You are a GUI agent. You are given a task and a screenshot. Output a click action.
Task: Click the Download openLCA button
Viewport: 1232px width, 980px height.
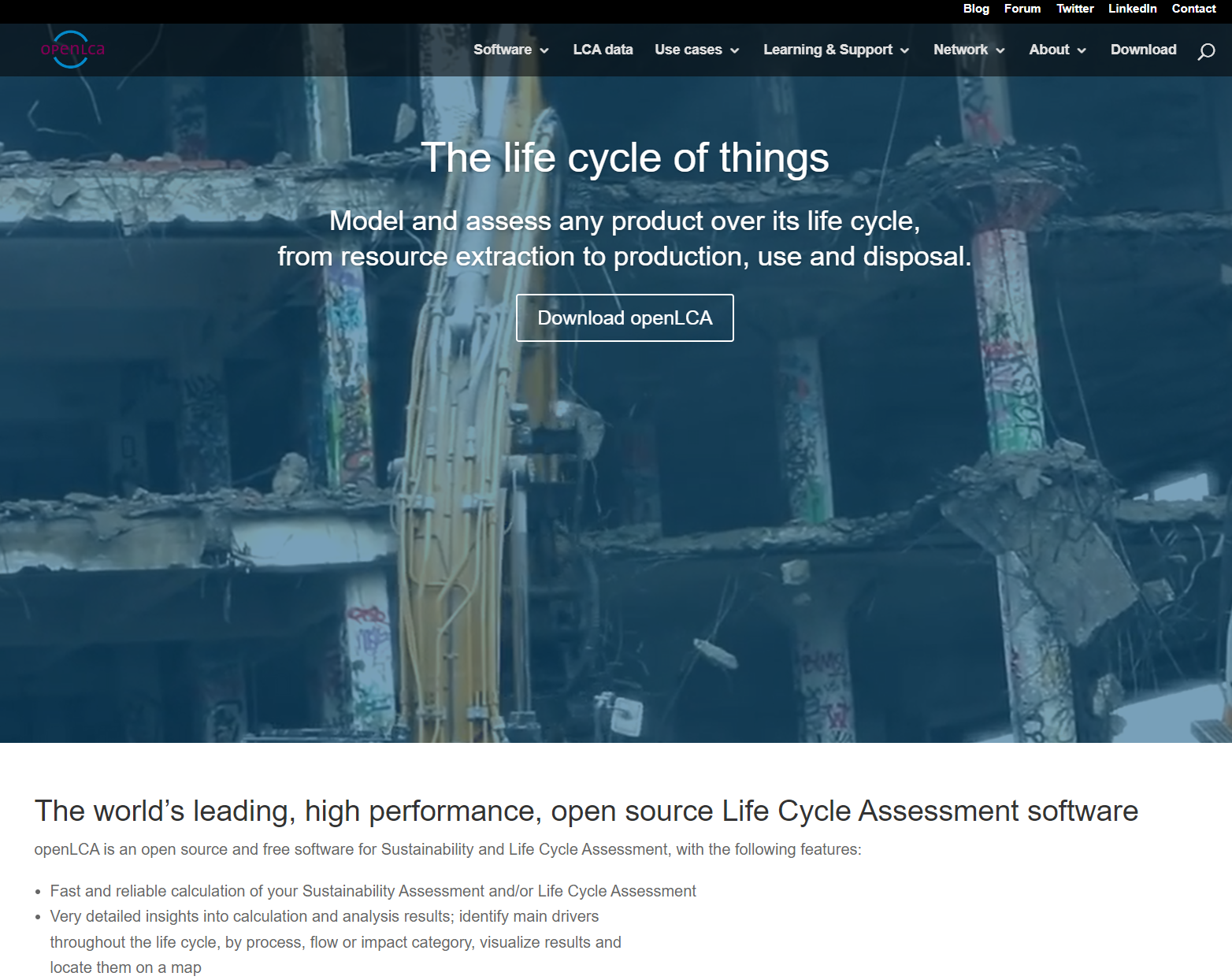625,317
